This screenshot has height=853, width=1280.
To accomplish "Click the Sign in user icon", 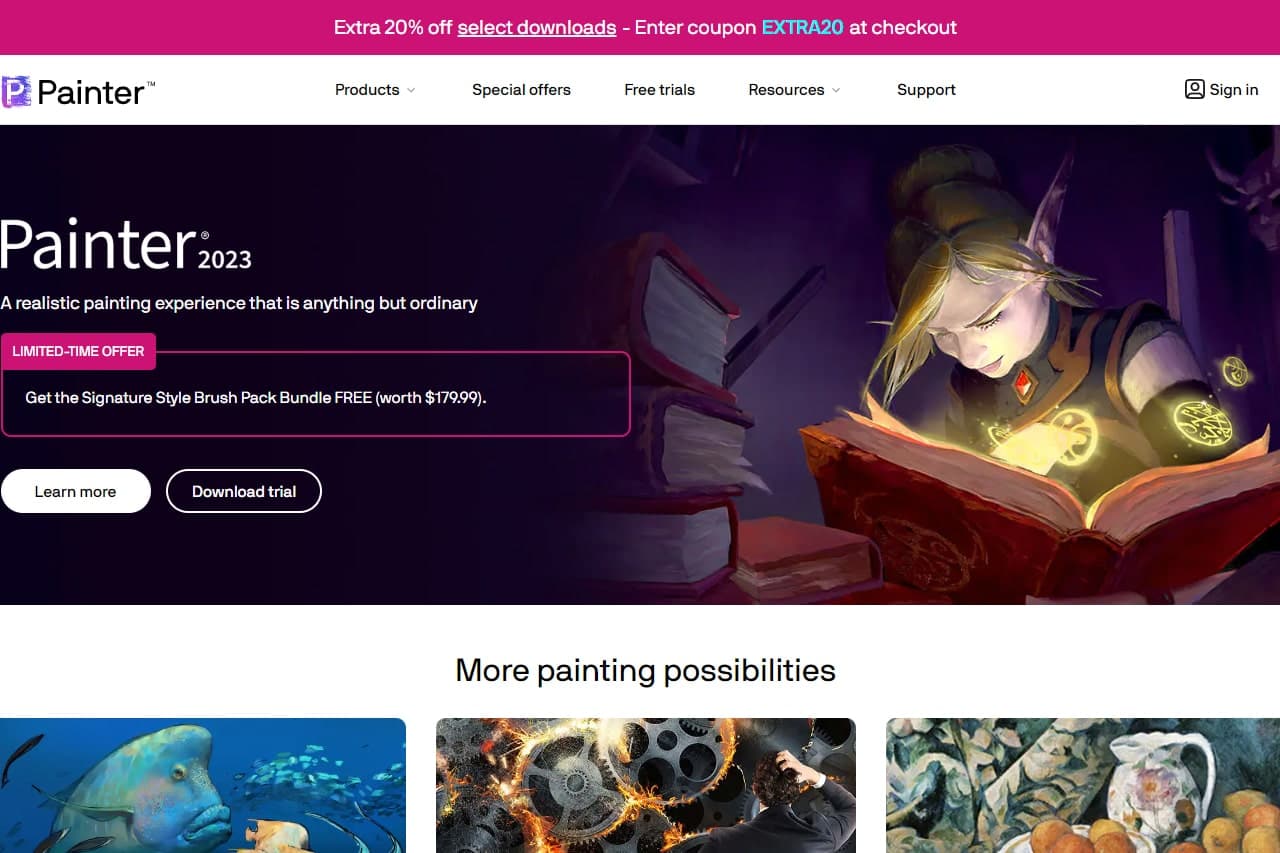I will click(x=1194, y=89).
